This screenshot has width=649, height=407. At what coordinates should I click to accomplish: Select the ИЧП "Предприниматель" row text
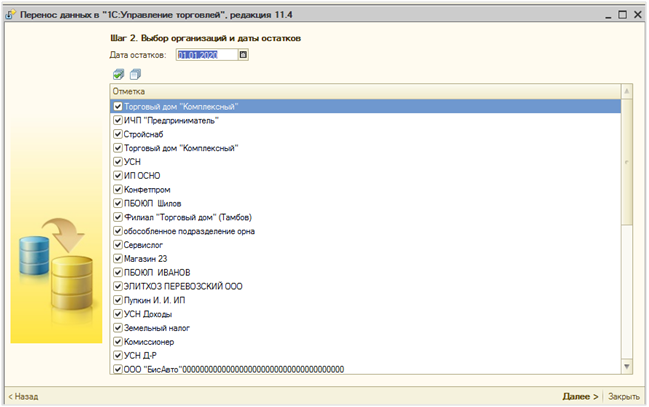click(171, 120)
